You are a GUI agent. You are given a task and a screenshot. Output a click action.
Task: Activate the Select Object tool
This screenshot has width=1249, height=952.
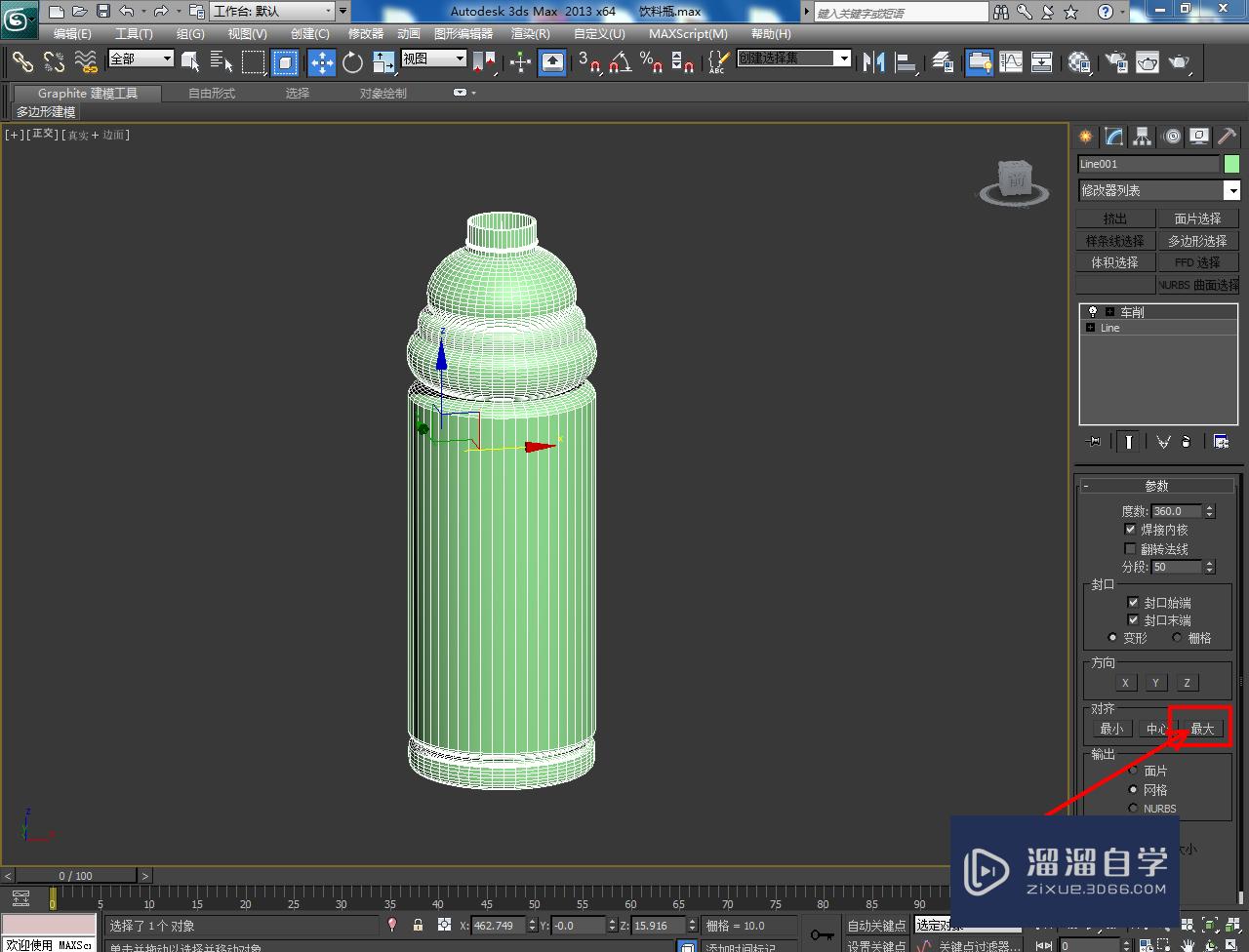191,62
